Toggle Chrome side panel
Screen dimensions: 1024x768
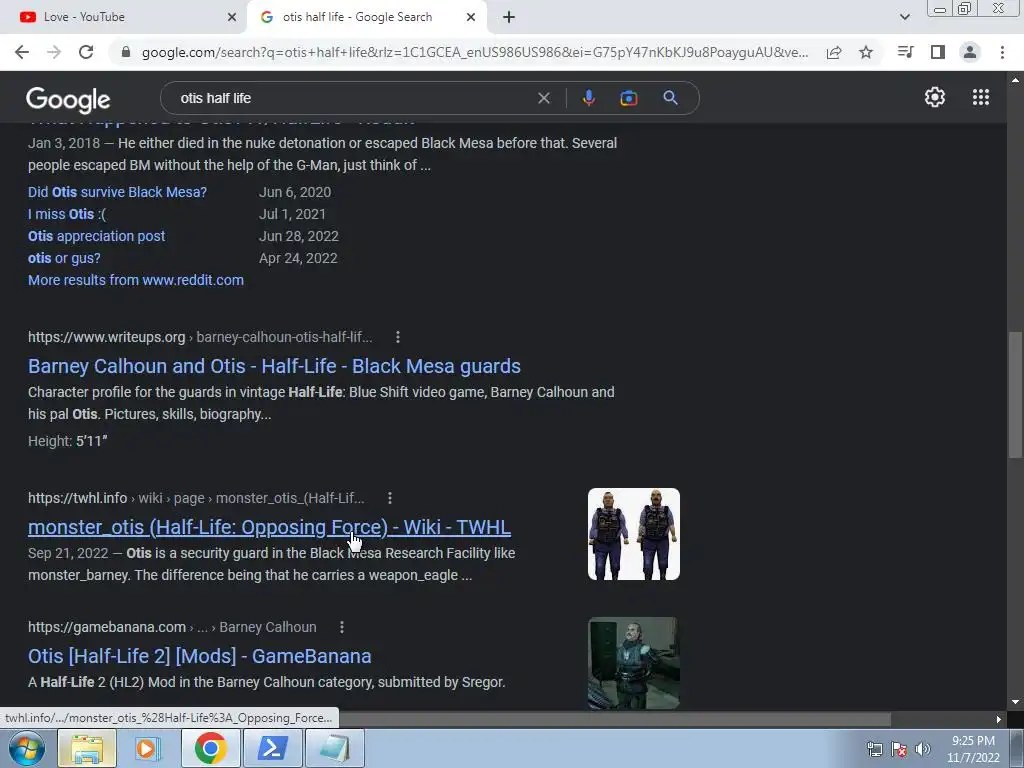(938, 52)
